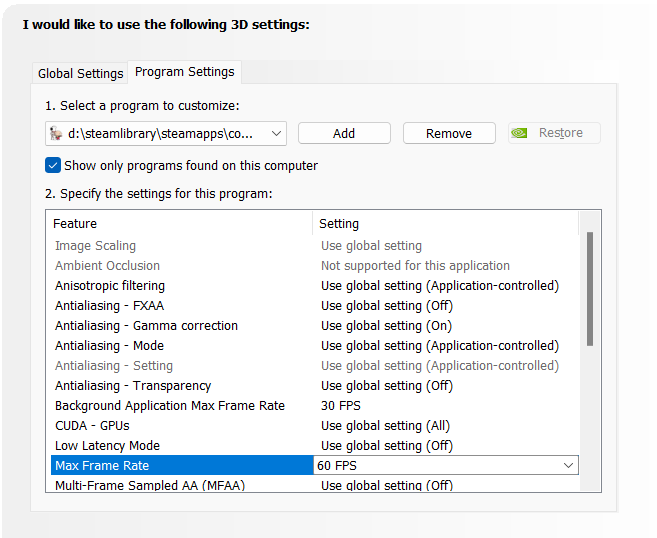The width and height of the screenshot is (657, 538).
Task: Click the Setting column header
Action: [339, 223]
